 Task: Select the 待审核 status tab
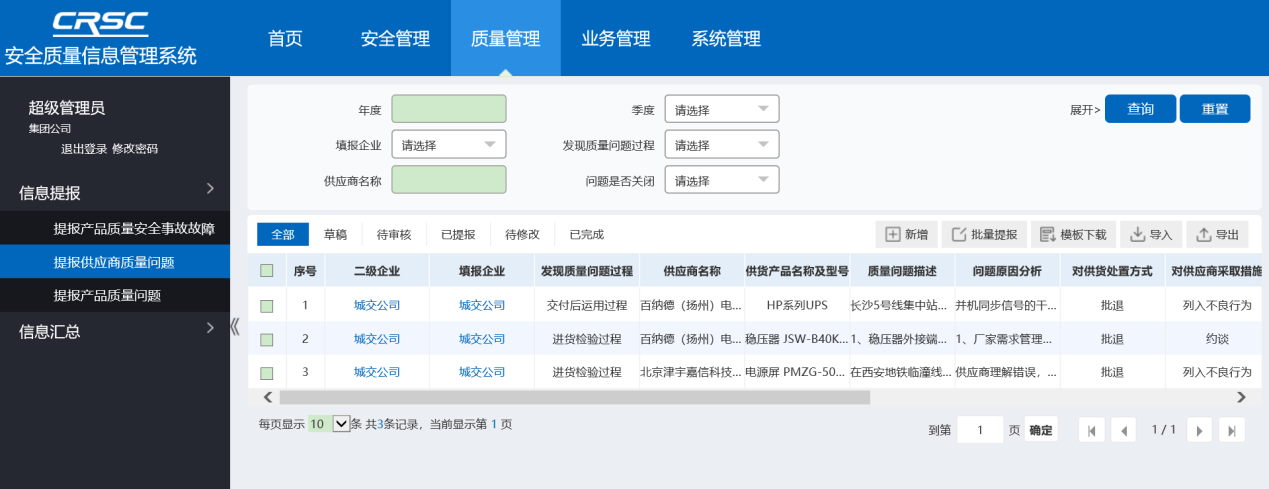click(394, 235)
